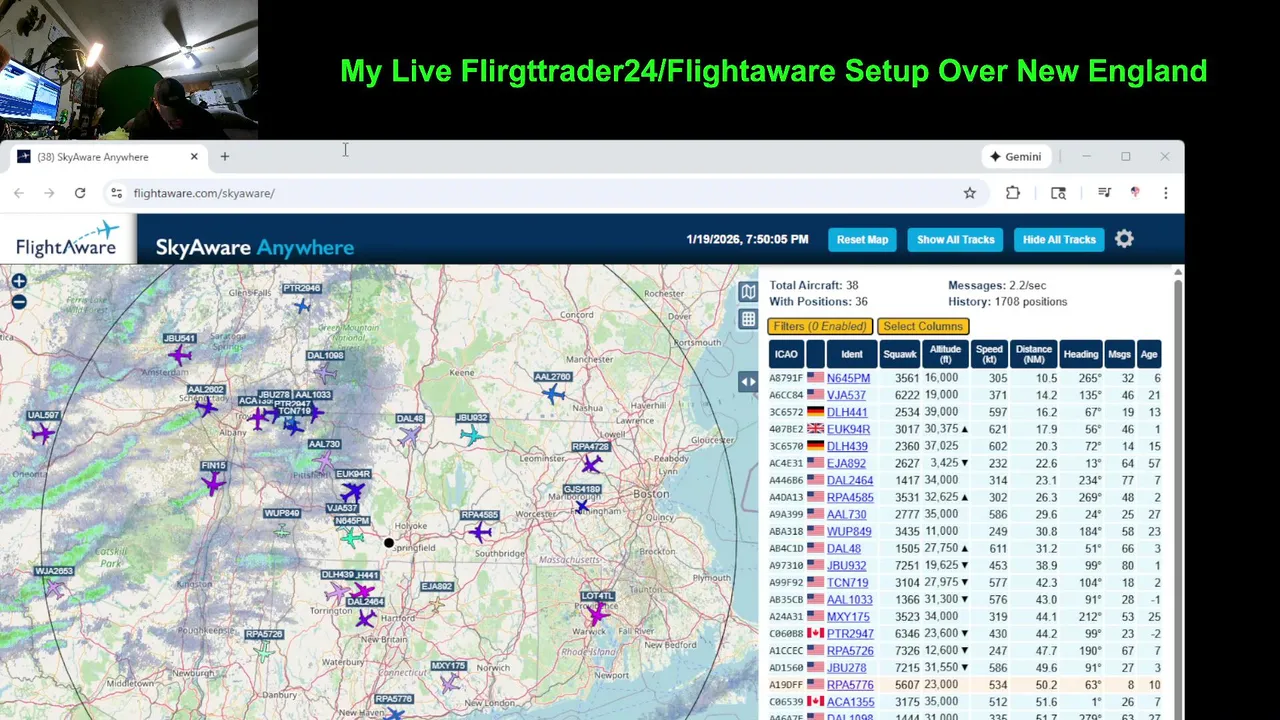
Task: Click Show All Tracks button
Action: [x=956, y=239]
